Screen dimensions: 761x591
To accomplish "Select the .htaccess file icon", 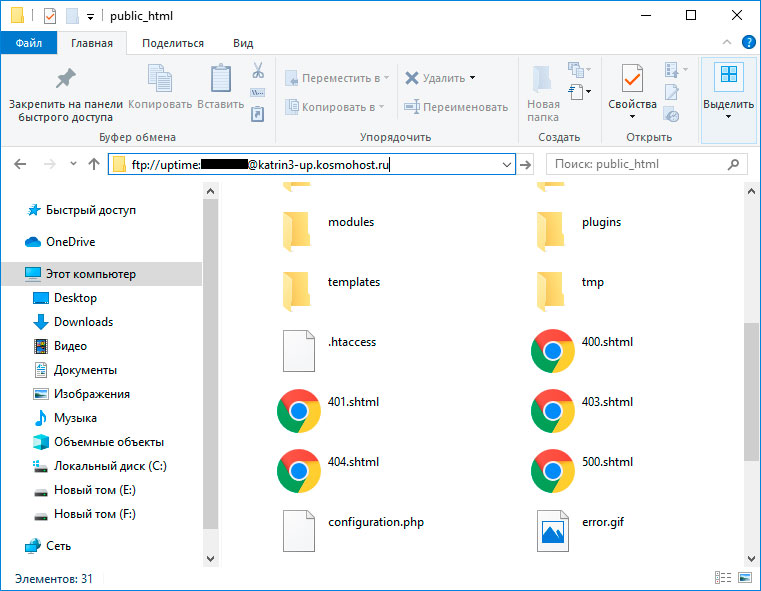I will tap(298, 351).
